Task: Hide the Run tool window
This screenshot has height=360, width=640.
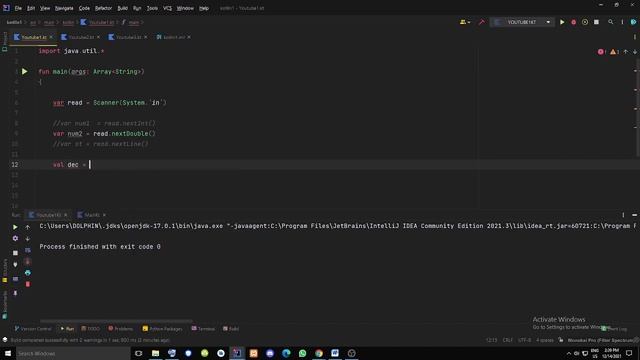Action: (x=634, y=215)
